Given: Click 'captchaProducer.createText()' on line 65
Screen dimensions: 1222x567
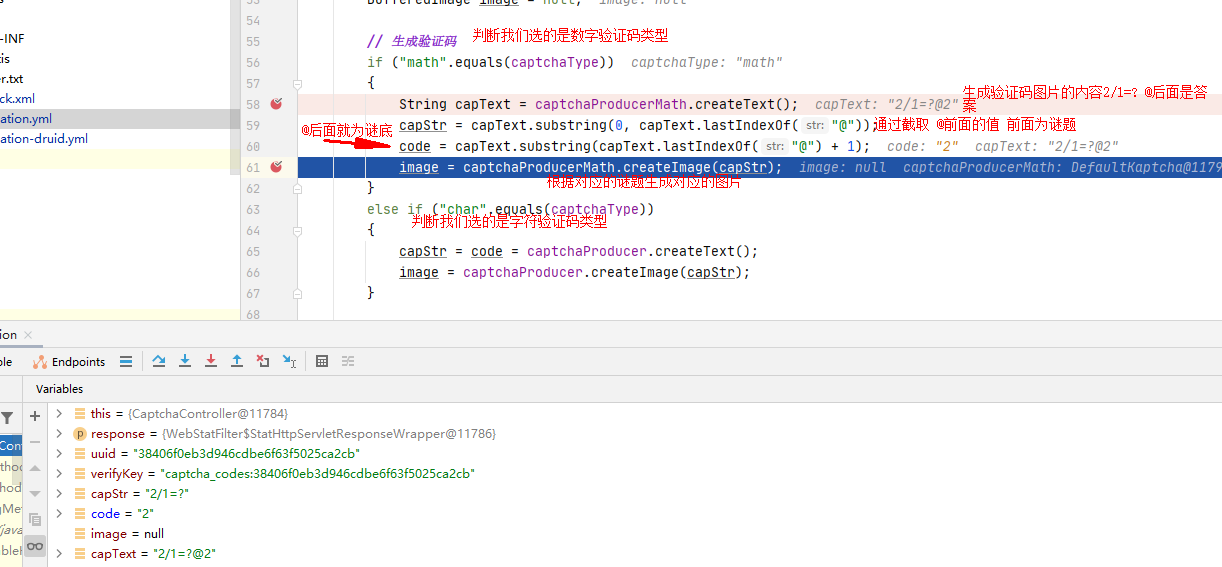Looking at the screenshot, I should point(642,251).
